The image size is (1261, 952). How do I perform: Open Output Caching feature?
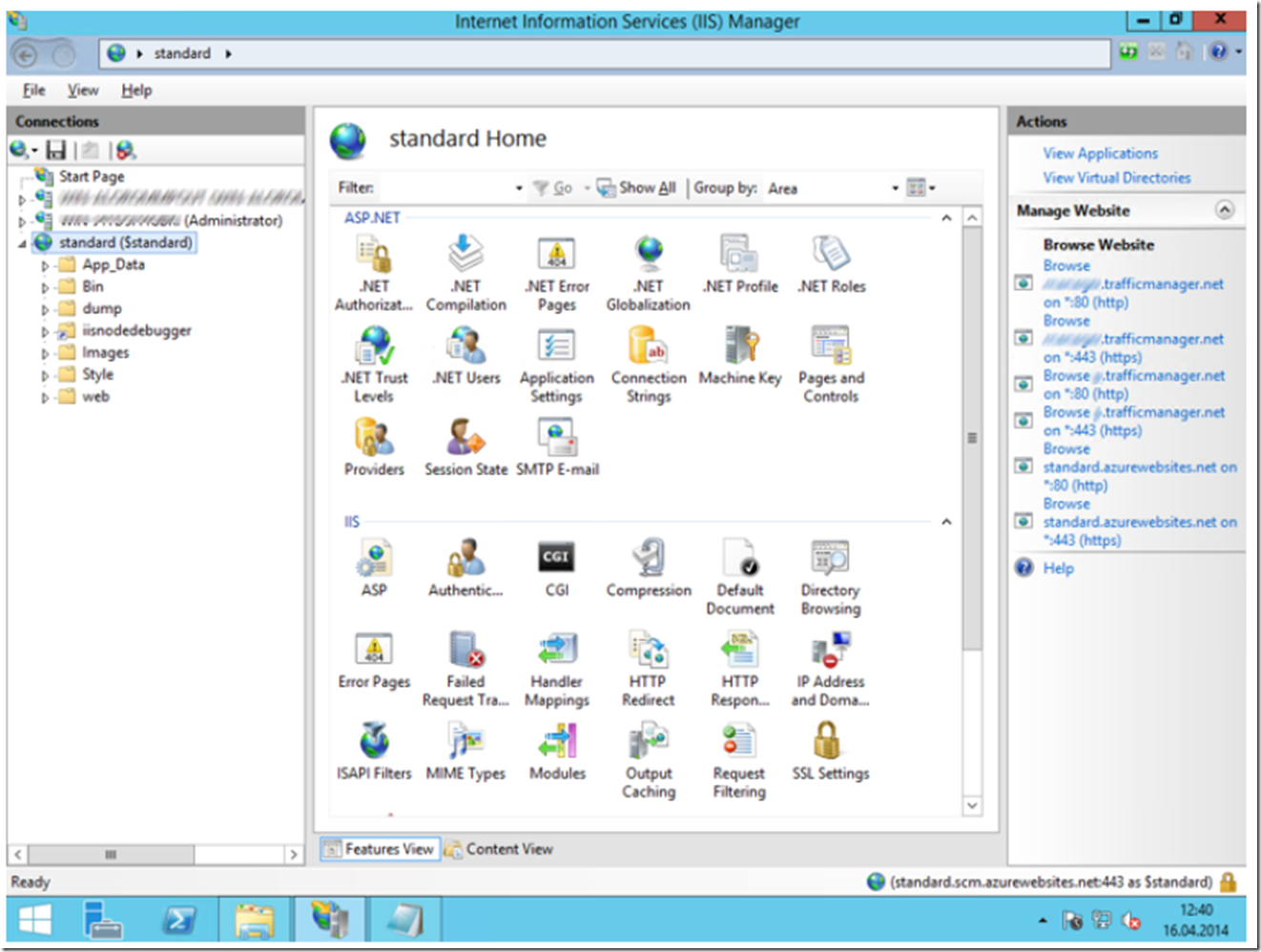(649, 760)
